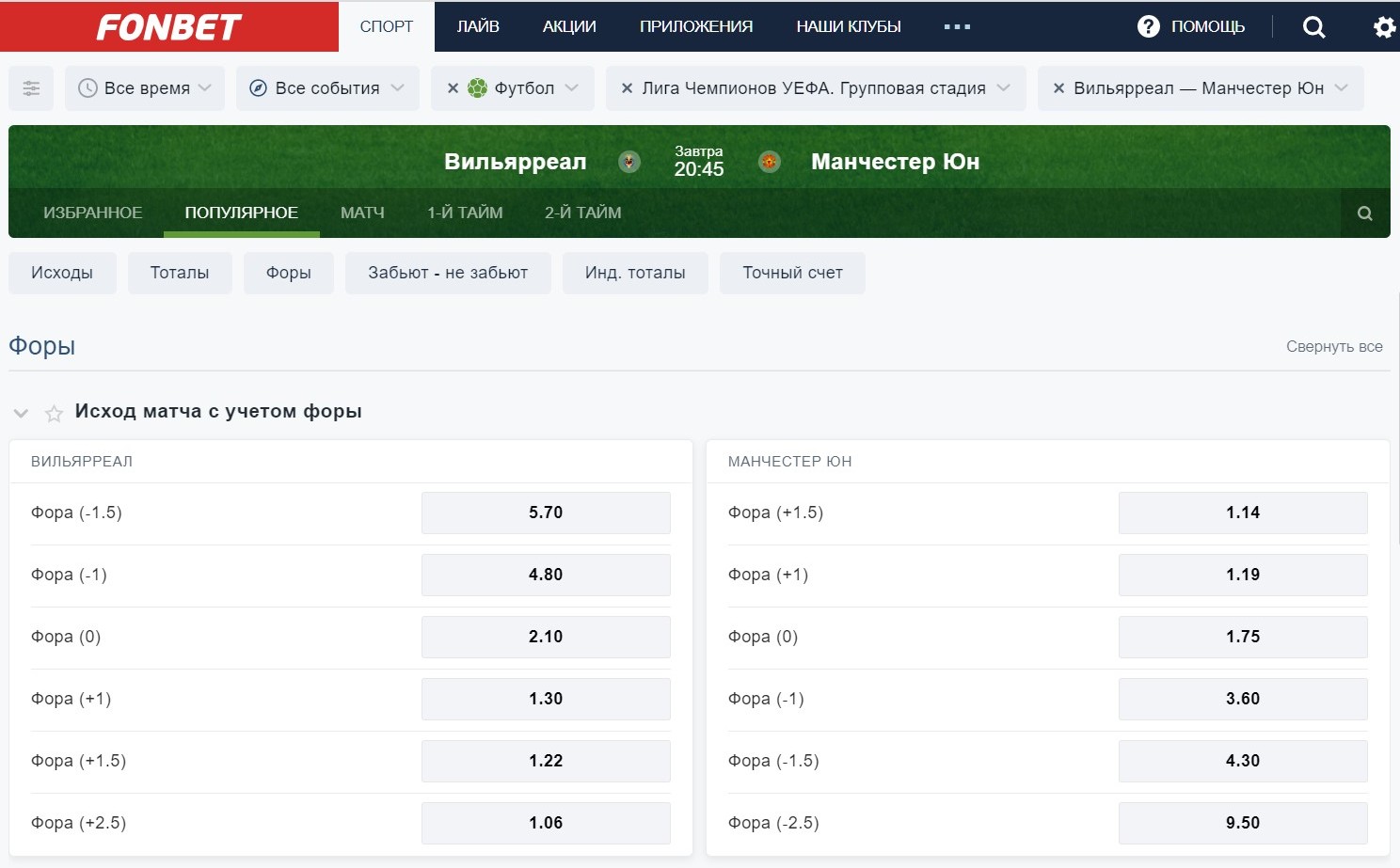Screen dimensions: 1400x868
Task: Go to the ЛАЙВ section
Action: coord(478,26)
